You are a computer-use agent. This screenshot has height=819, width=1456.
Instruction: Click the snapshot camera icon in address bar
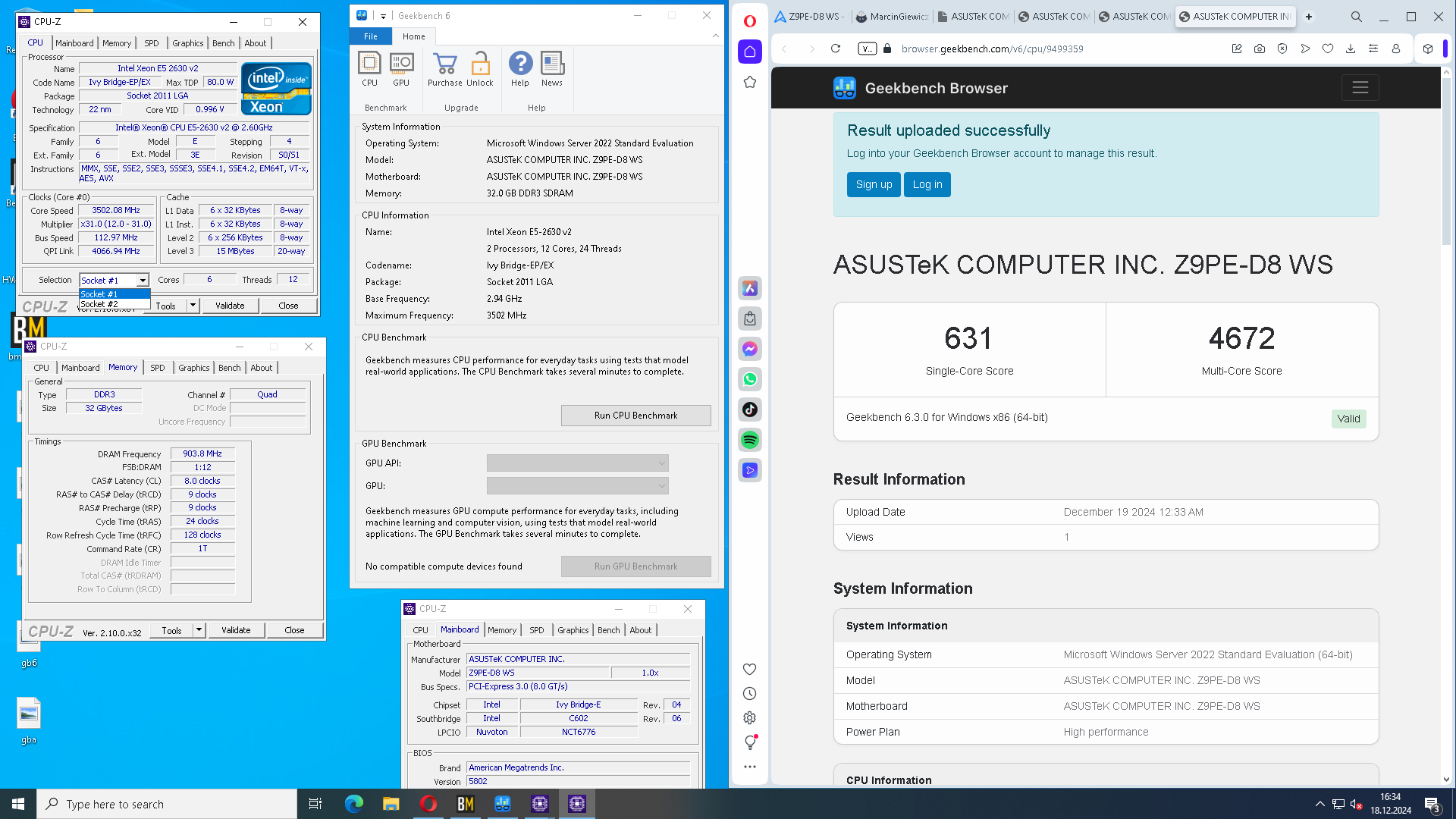pos(1260,49)
